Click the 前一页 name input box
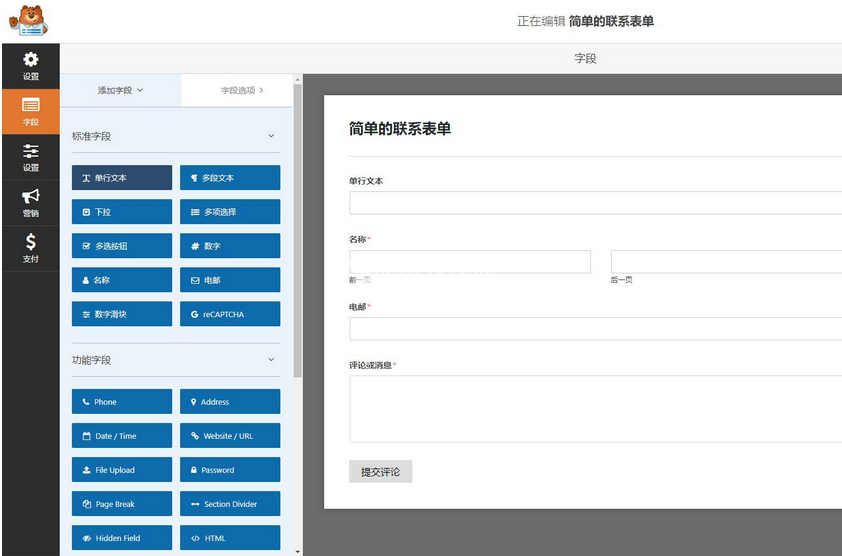The height and width of the screenshot is (556, 842). tap(470, 262)
